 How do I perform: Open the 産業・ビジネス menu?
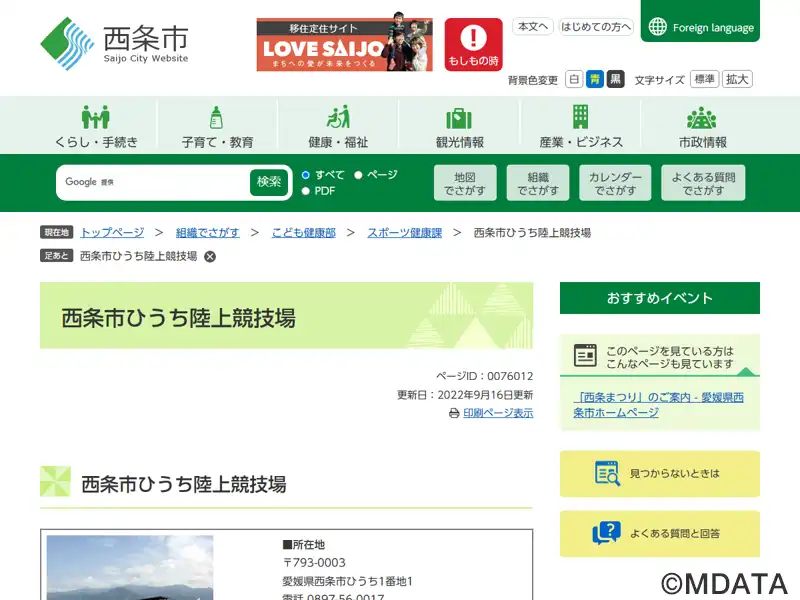coord(581,126)
